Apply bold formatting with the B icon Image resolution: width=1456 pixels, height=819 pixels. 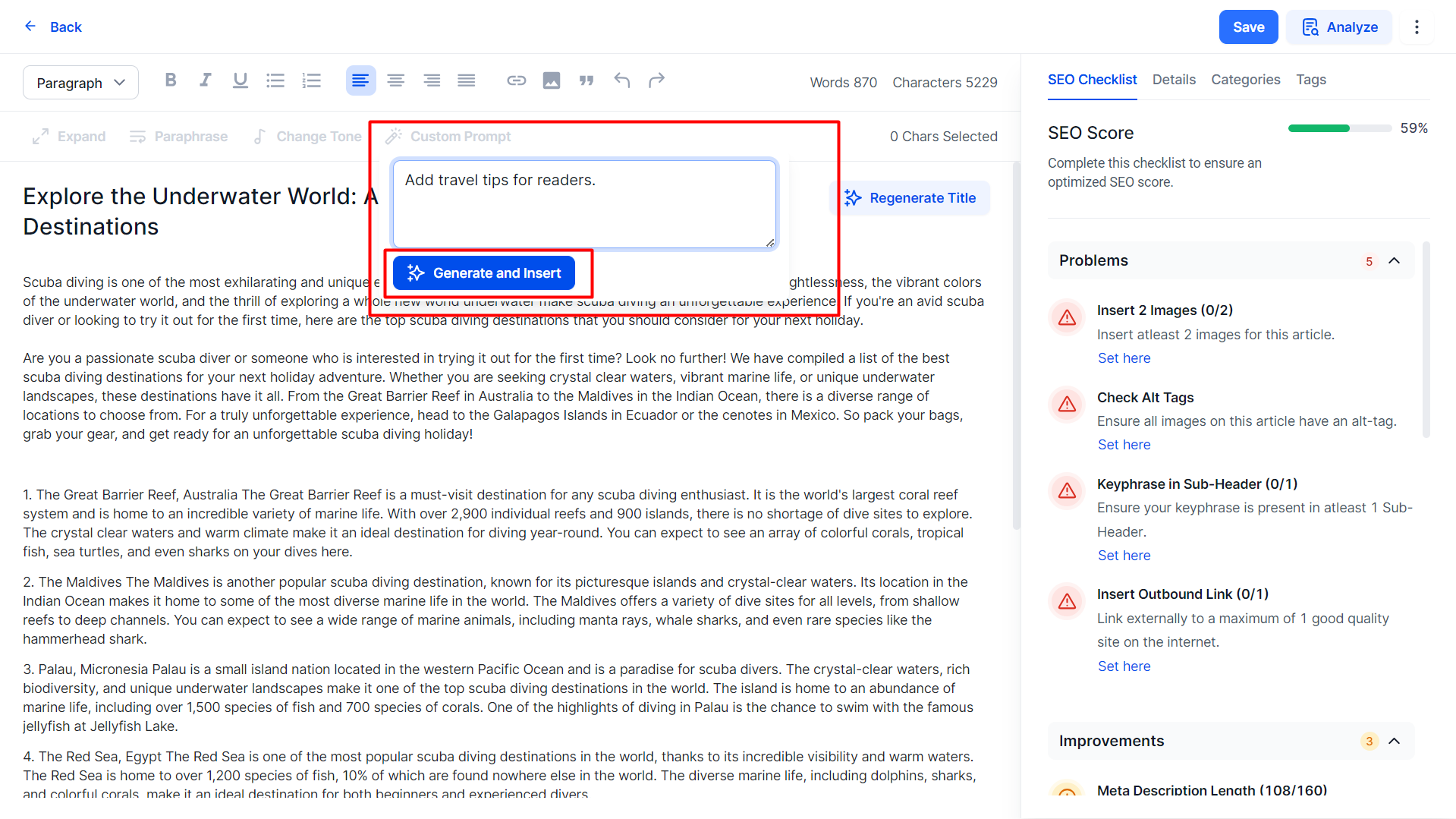[x=171, y=80]
